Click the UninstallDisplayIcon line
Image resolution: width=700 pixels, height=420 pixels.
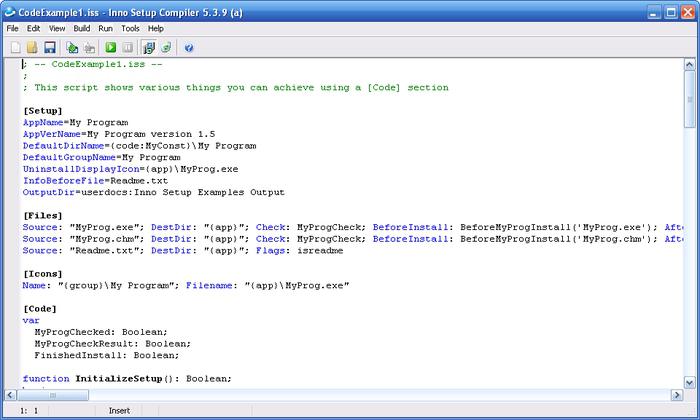(131, 169)
